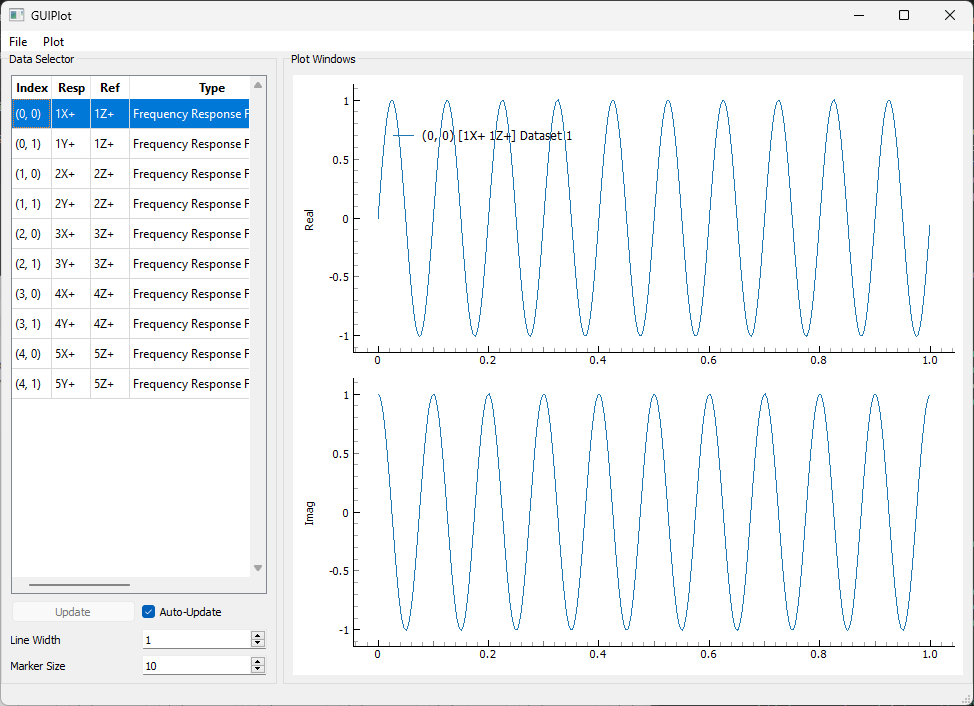The image size is (974, 706).
Task: Focus the Marker Size value field
Action: pyautogui.click(x=195, y=665)
